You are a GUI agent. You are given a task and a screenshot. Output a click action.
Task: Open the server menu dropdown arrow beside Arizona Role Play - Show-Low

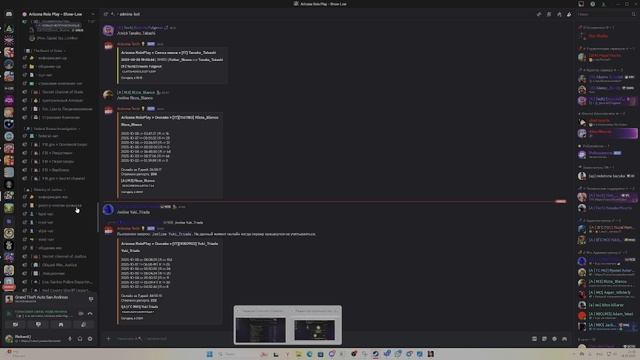[x=93, y=14]
